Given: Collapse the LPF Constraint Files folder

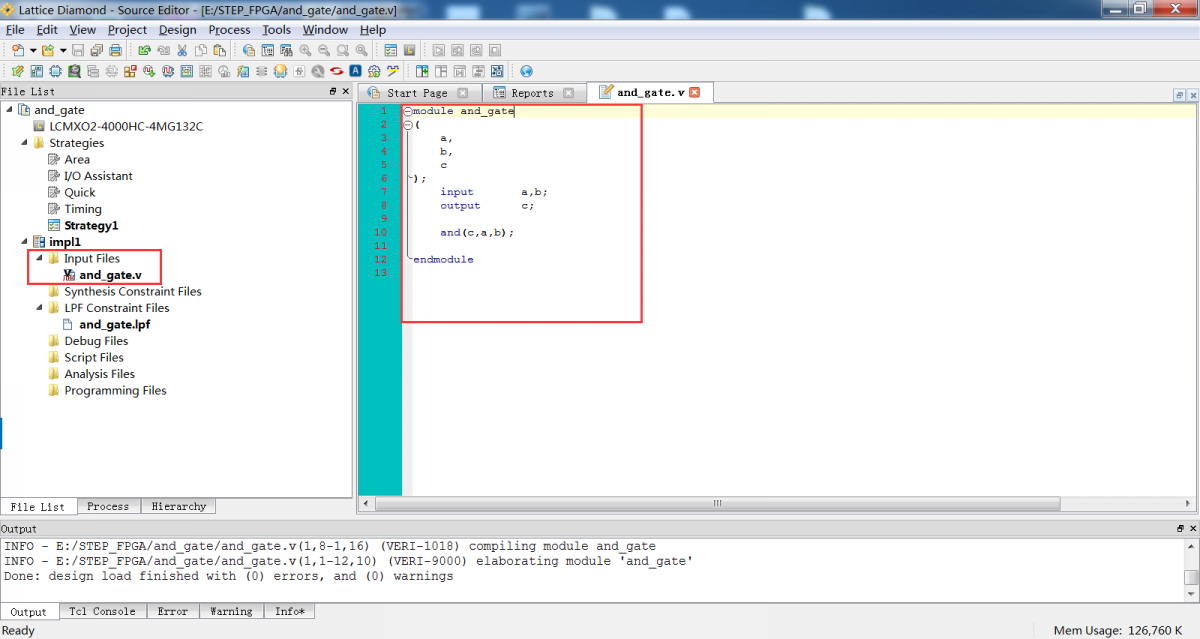Looking at the screenshot, I should 39,308.
